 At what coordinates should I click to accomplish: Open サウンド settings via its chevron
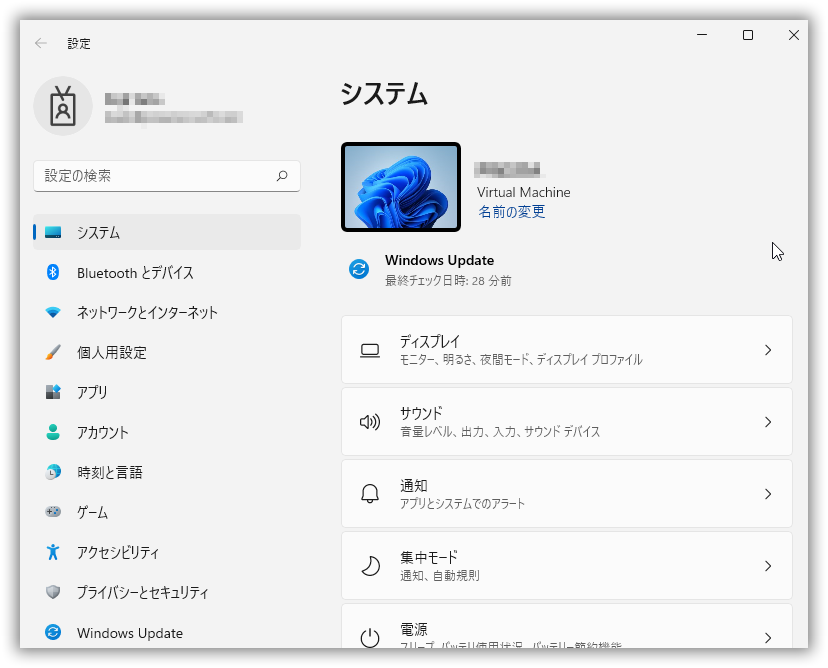(x=768, y=422)
